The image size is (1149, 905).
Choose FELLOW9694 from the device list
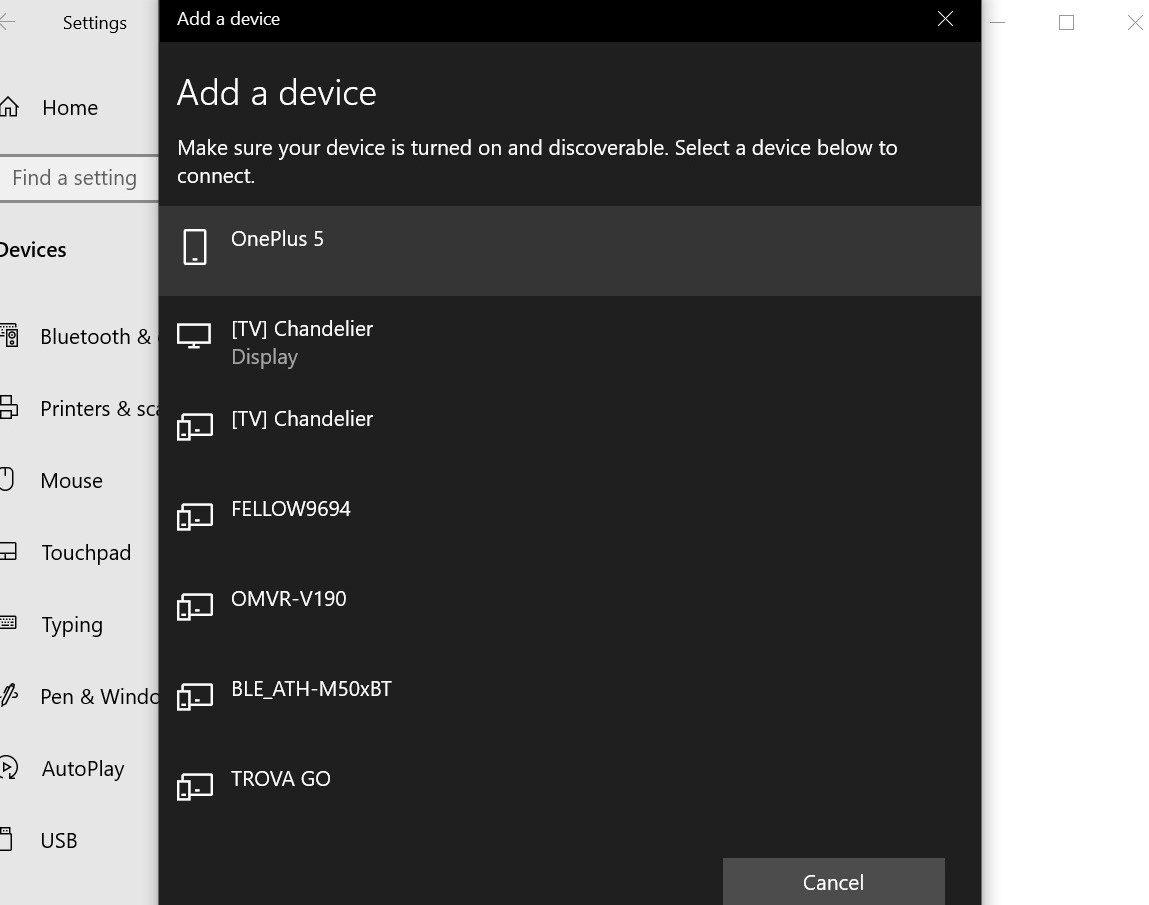(569, 522)
